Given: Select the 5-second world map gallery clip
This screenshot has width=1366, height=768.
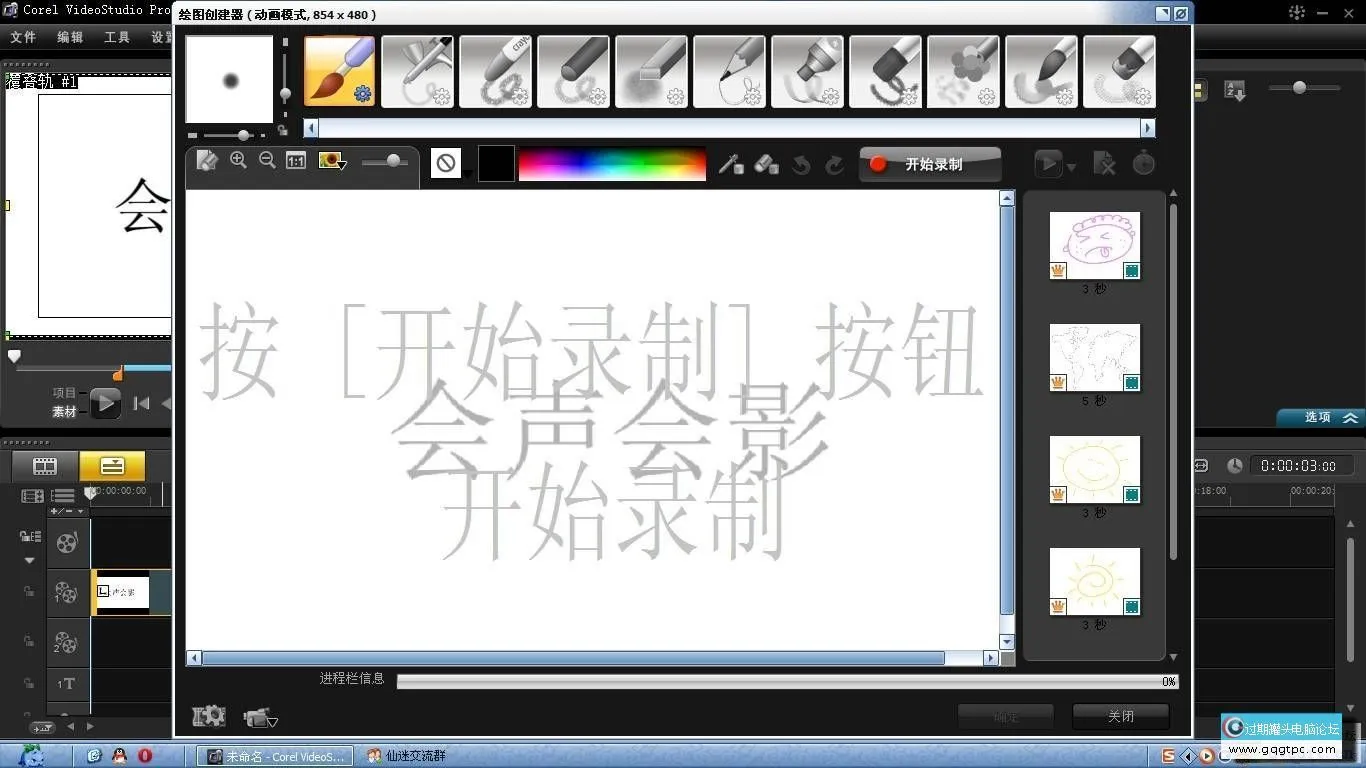Looking at the screenshot, I should (x=1094, y=358).
